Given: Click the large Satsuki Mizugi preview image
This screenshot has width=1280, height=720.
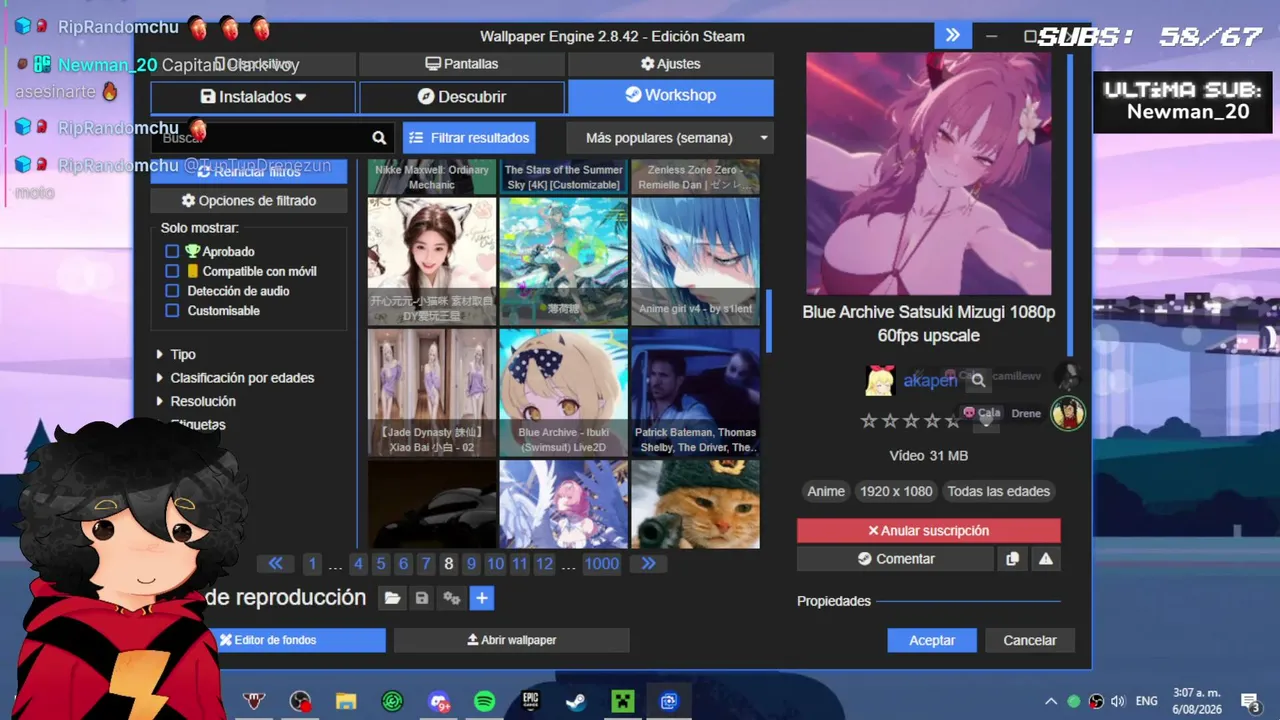Looking at the screenshot, I should click(929, 174).
